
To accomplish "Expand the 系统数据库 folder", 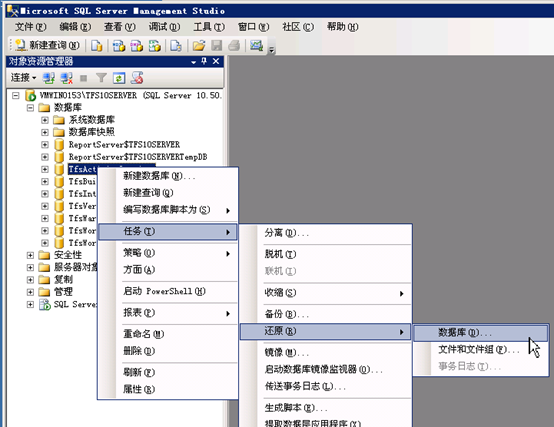I will [45, 120].
